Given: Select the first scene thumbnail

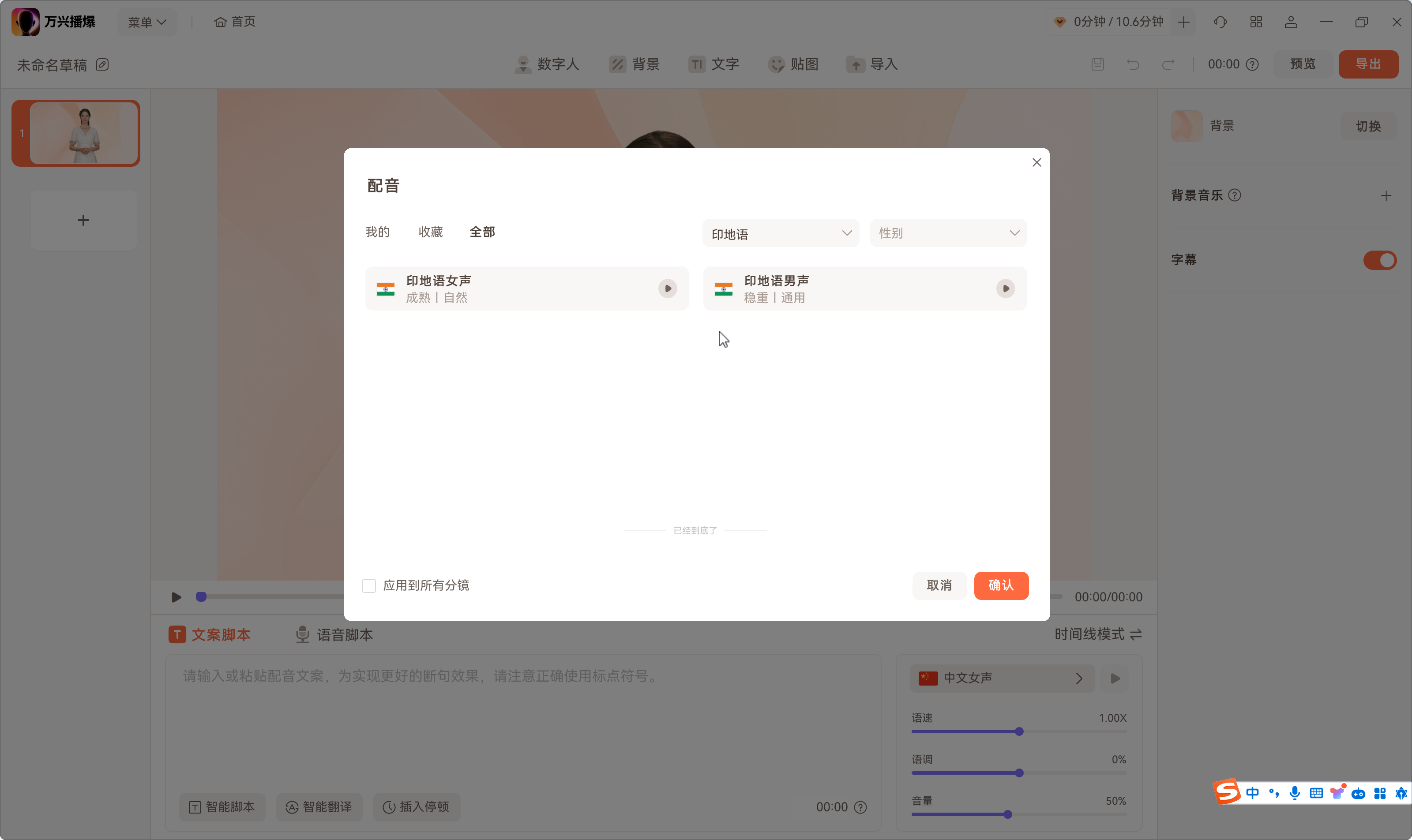Looking at the screenshot, I should 75,132.
